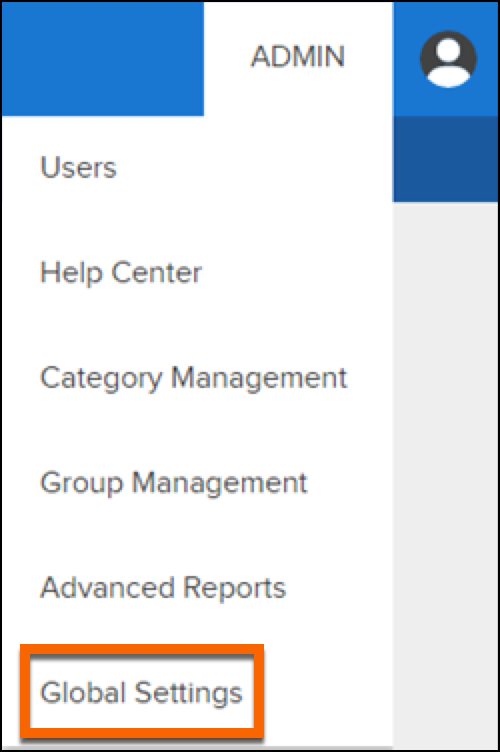This screenshot has width=500, height=752.
Task: Navigate to Help Center settings
Action: click(x=121, y=272)
